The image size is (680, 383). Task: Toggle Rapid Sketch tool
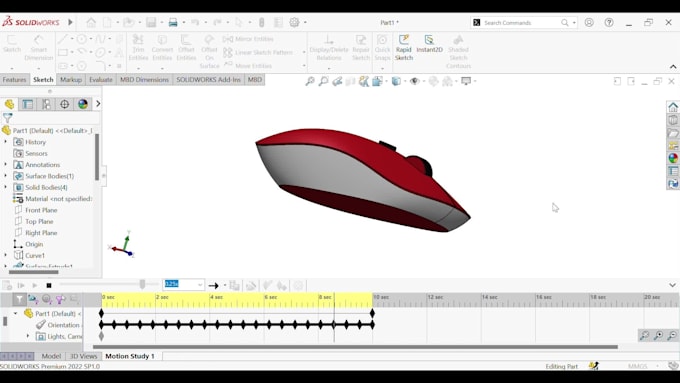click(x=403, y=47)
